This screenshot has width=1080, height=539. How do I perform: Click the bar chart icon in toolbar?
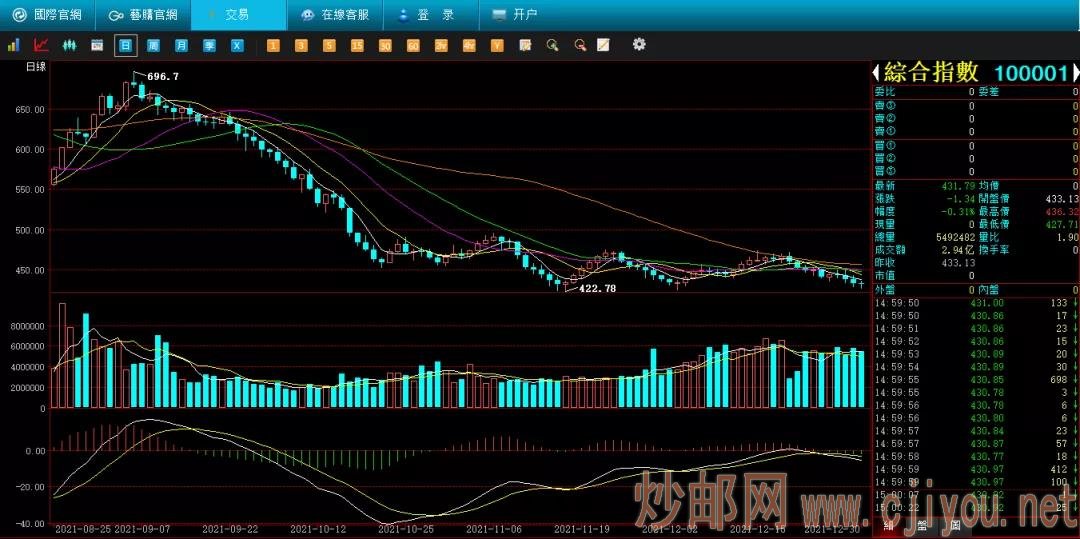pyautogui.click(x=14, y=45)
